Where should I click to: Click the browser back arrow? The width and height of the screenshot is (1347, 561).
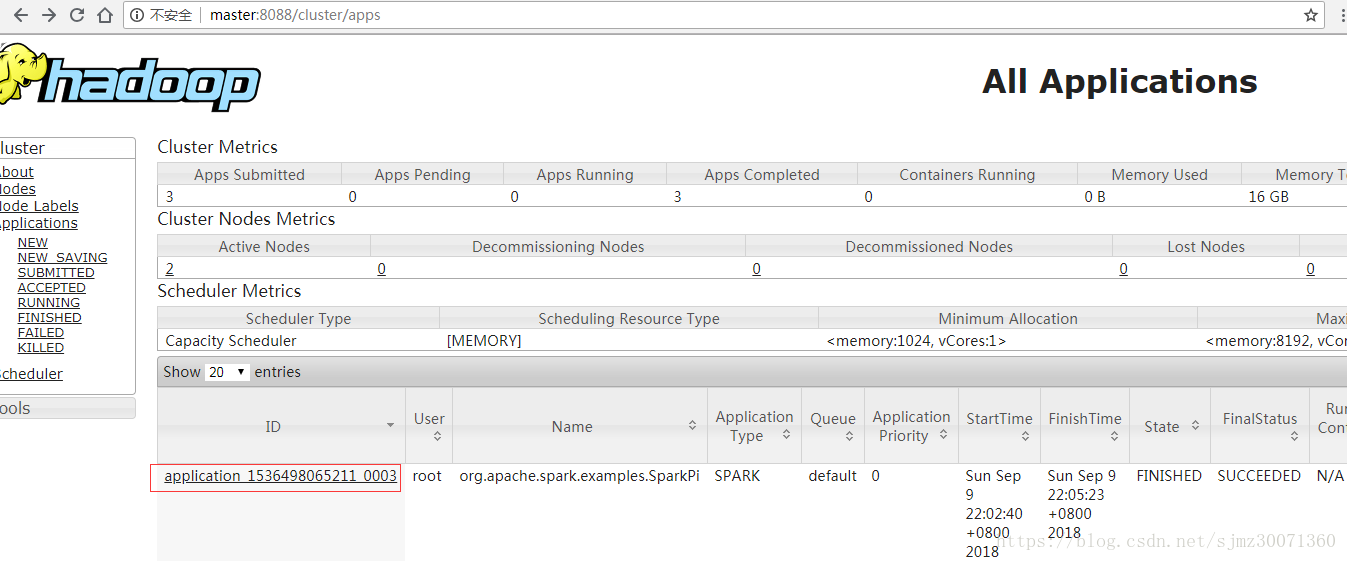click(x=20, y=15)
